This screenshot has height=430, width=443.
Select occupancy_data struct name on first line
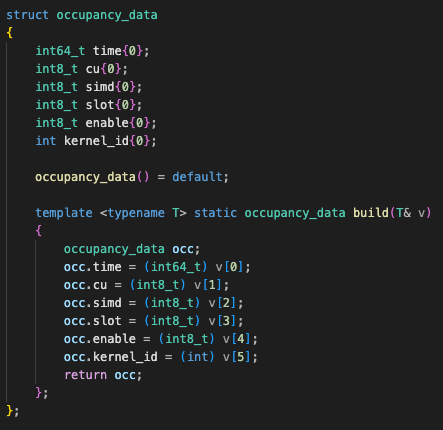[107, 16]
